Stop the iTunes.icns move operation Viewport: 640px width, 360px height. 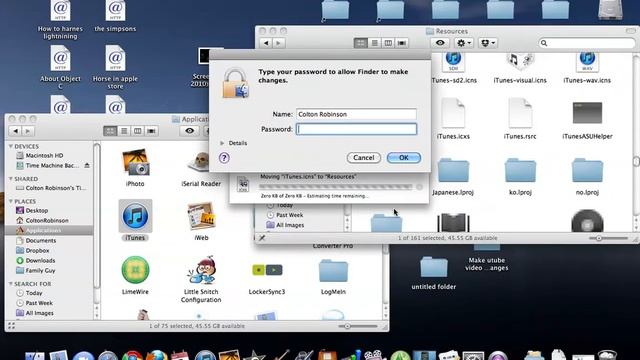419,187
